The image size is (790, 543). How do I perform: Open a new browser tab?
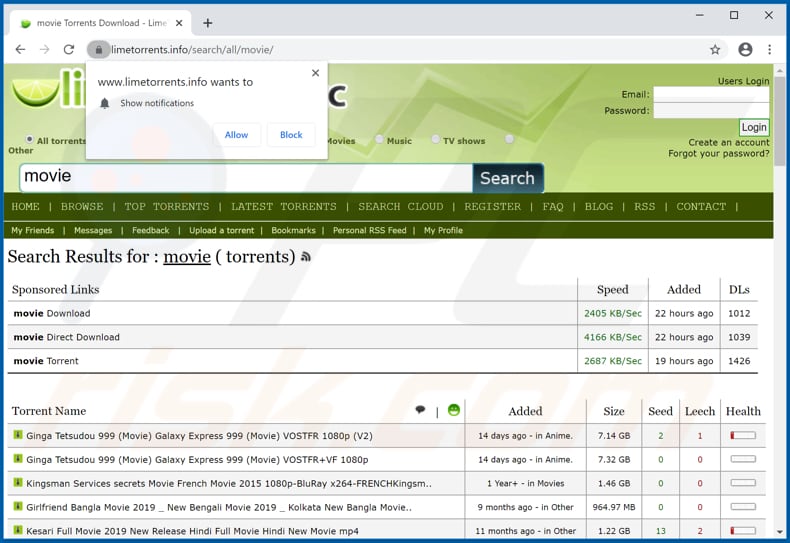[208, 23]
